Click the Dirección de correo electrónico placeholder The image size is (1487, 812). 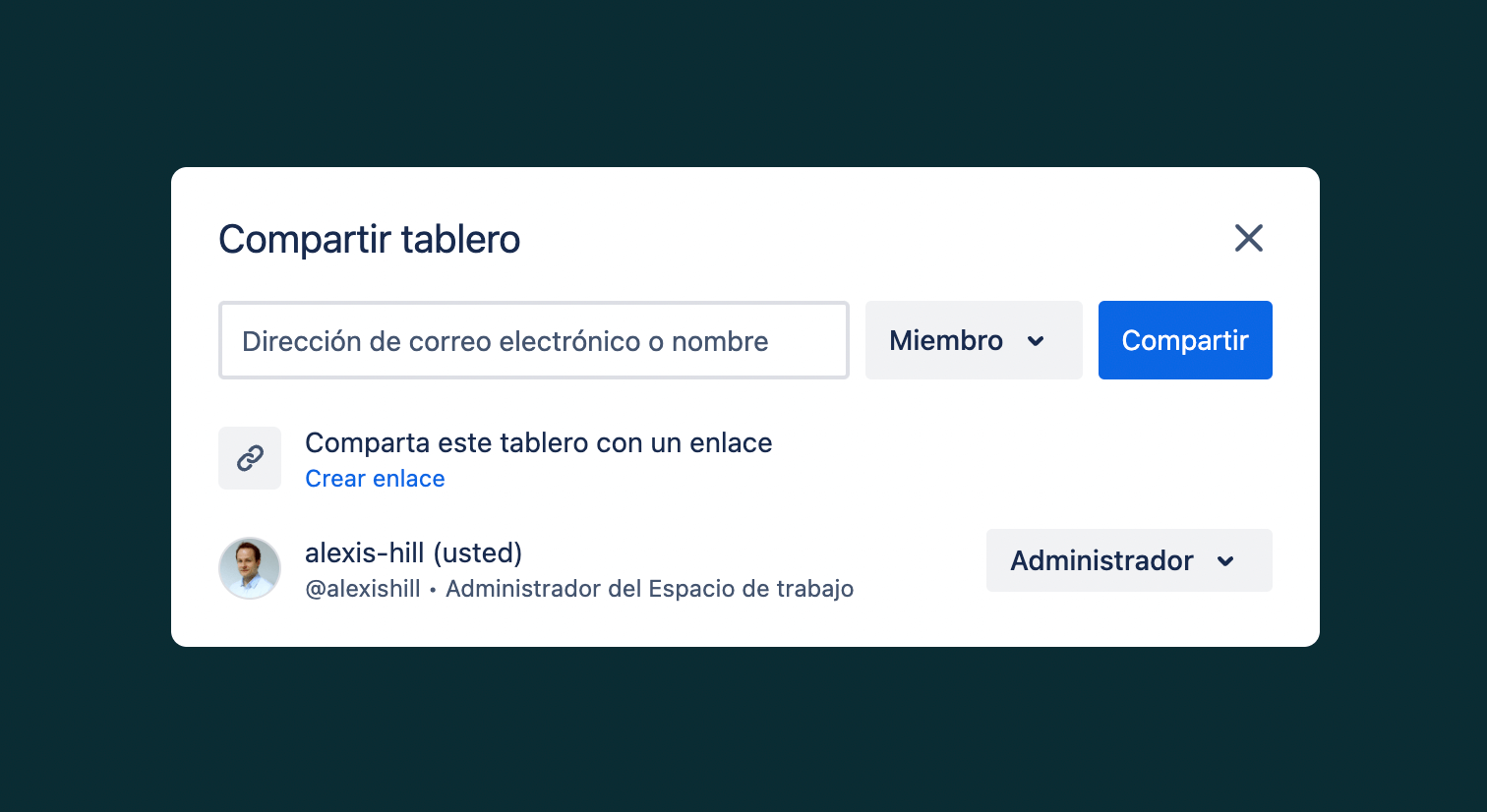(505, 341)
